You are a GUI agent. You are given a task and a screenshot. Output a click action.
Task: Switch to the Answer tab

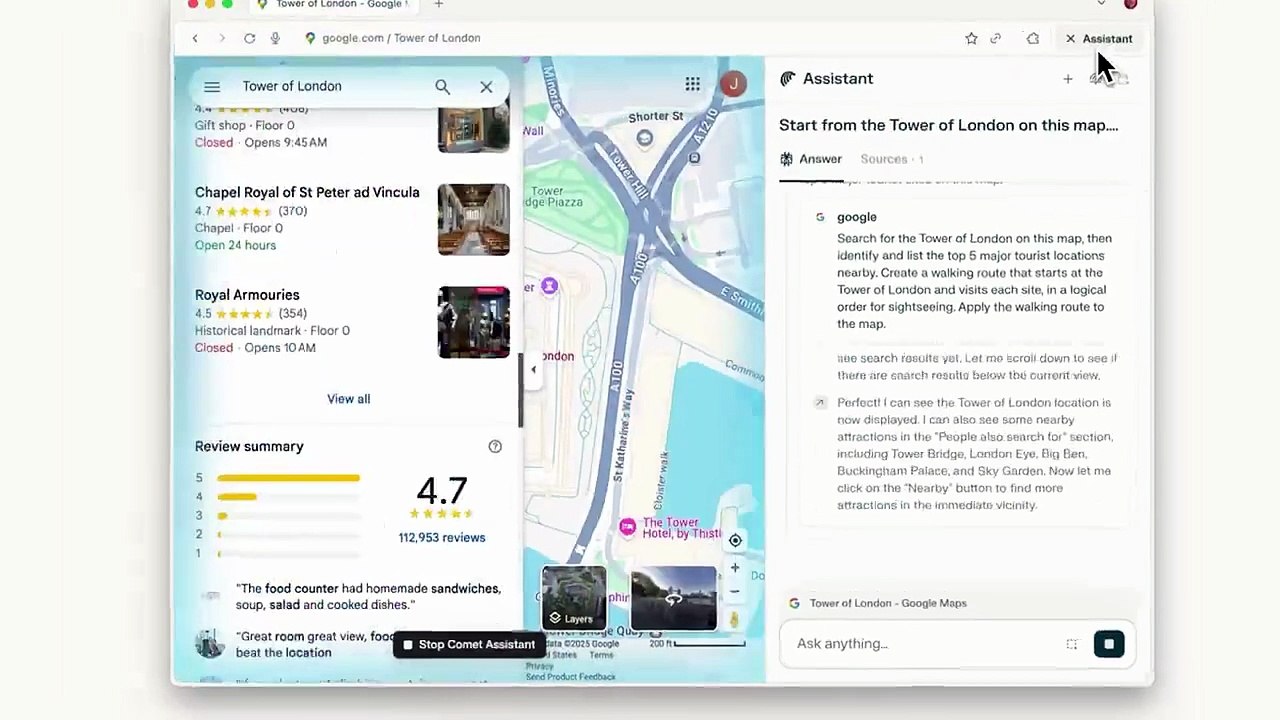[811, 159]
